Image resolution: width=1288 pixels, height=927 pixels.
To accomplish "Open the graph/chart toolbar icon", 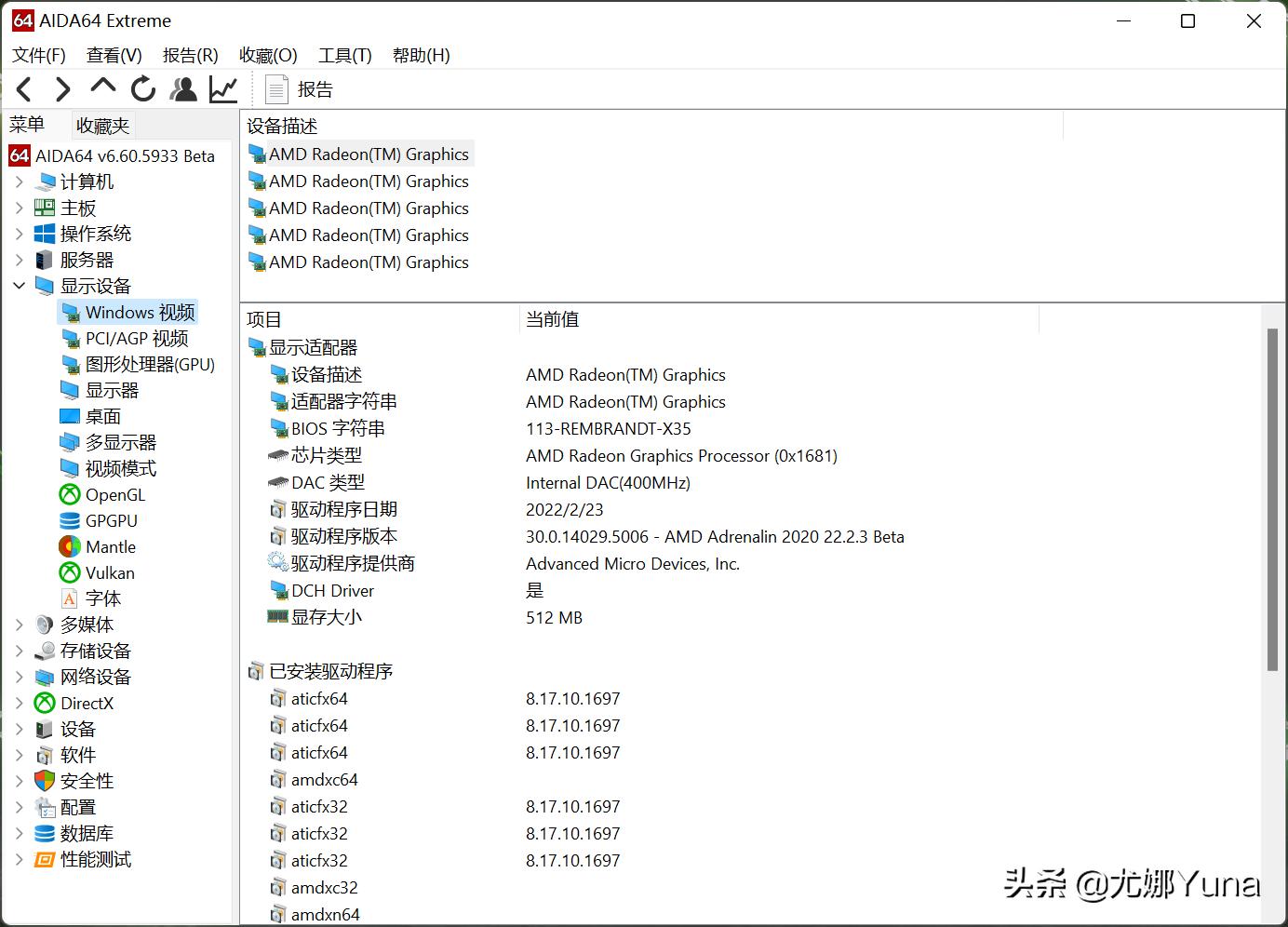I will click(x=222, y=88).
